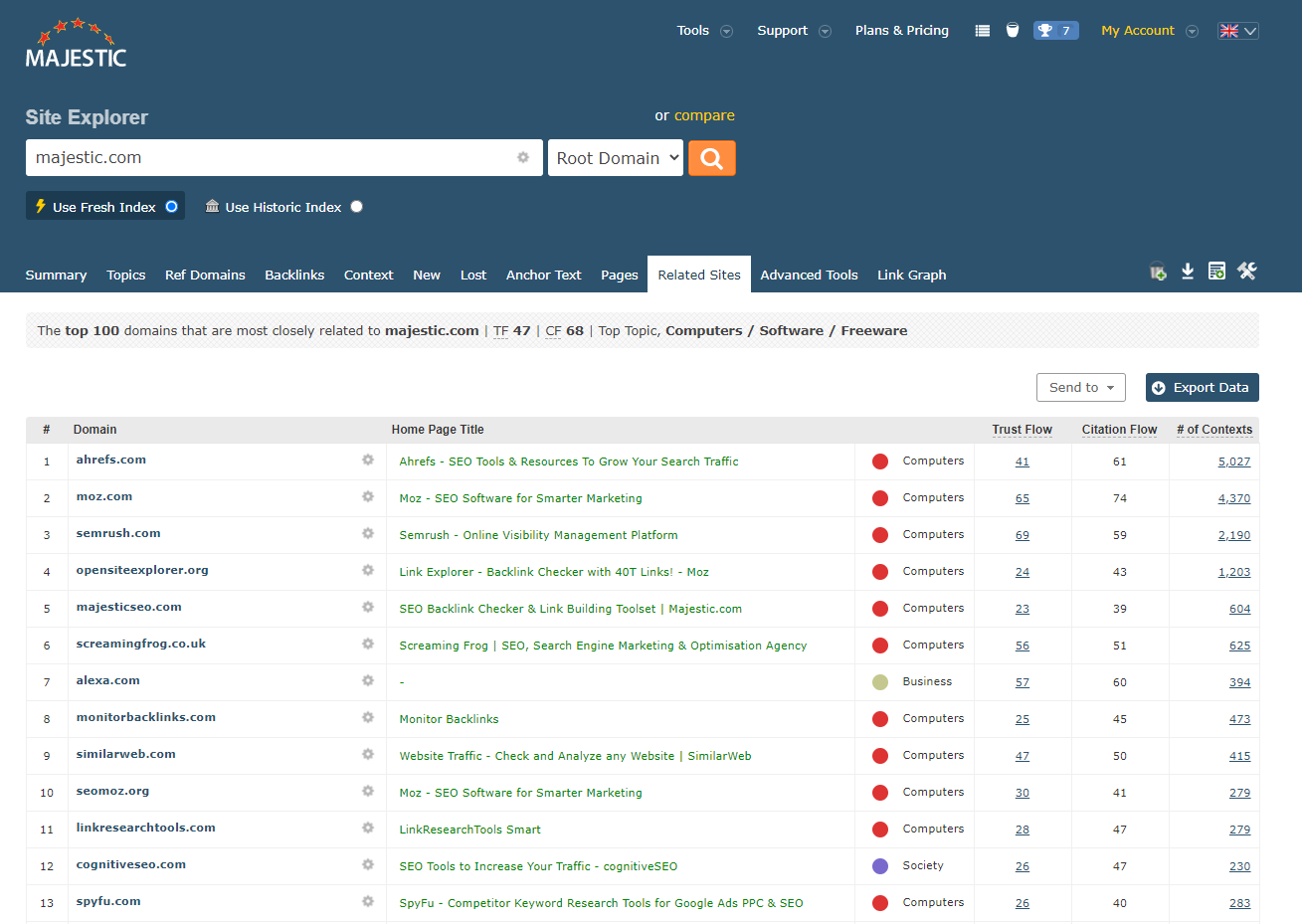Click the create report icon by tabs
Viewport: 1302px width, 924px height.
[x=1216, y=271]
